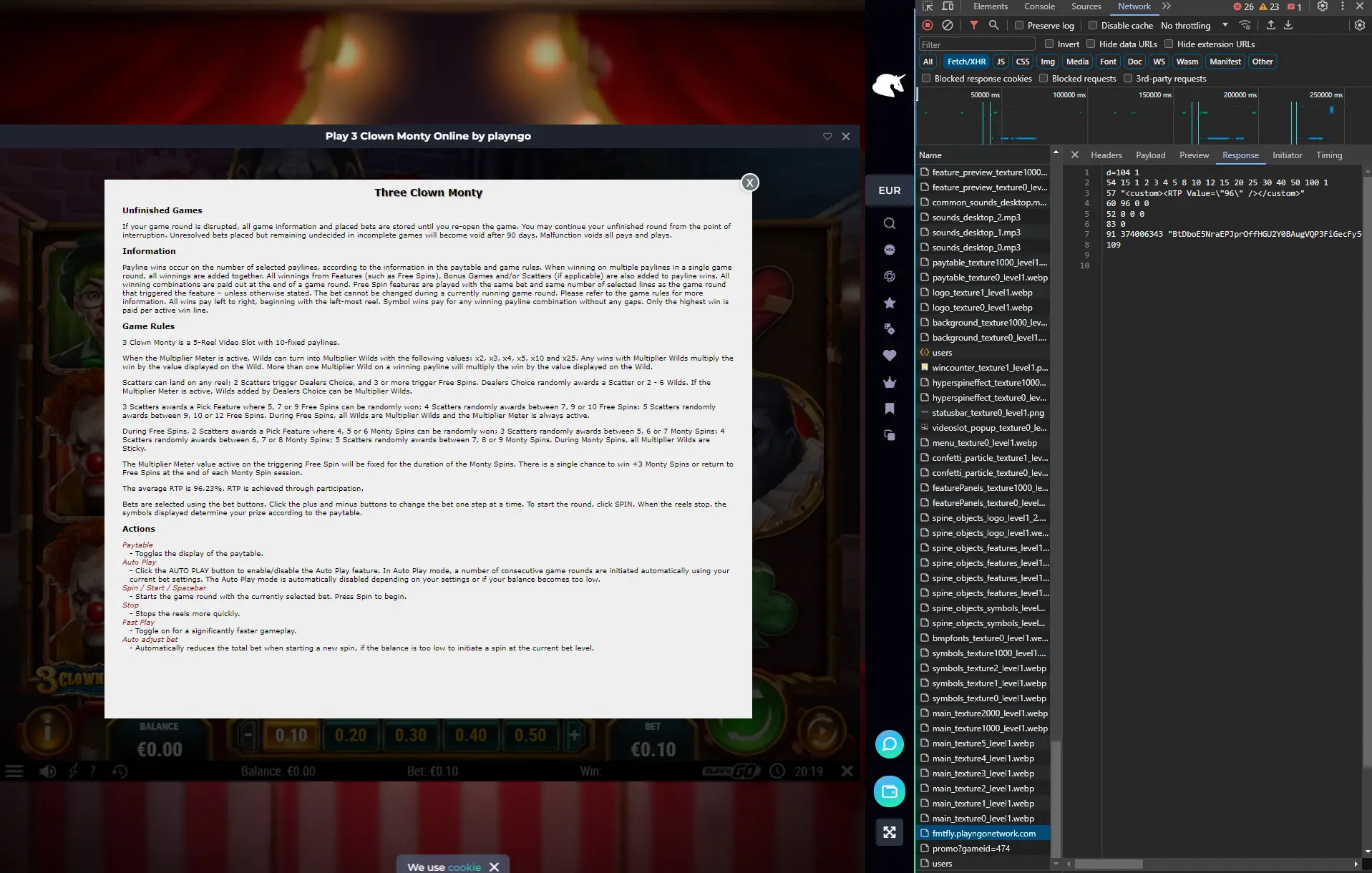Switch to the Elements tab
The image size is (1372, 873).
[x=991, y=6]
